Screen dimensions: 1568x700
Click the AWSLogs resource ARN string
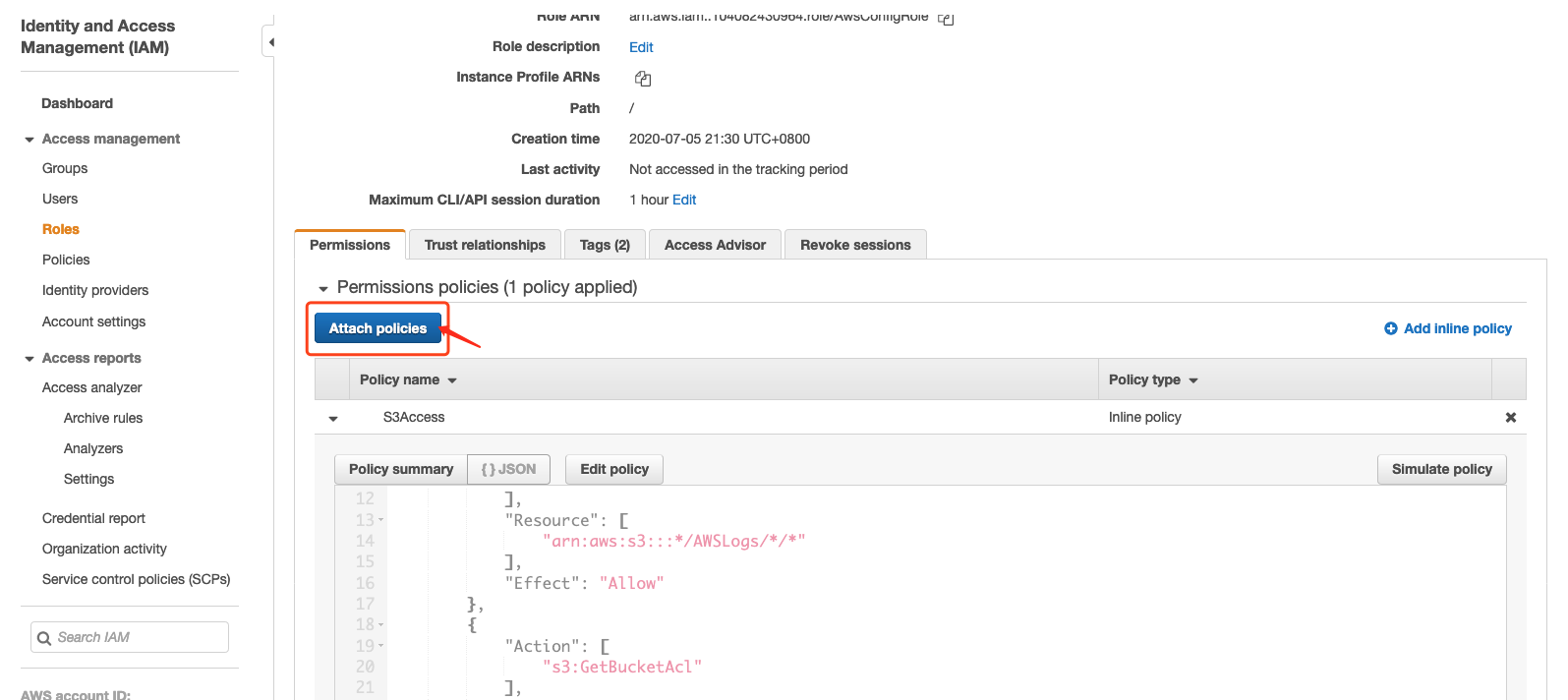point(674,541)
